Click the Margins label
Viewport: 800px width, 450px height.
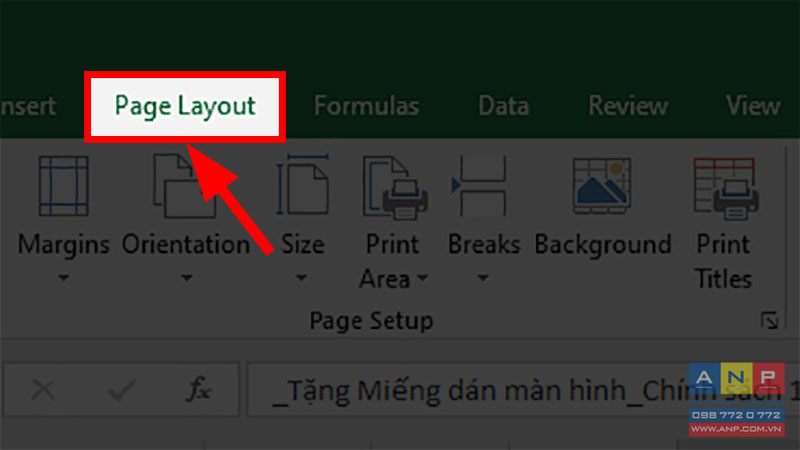[64, 245]
